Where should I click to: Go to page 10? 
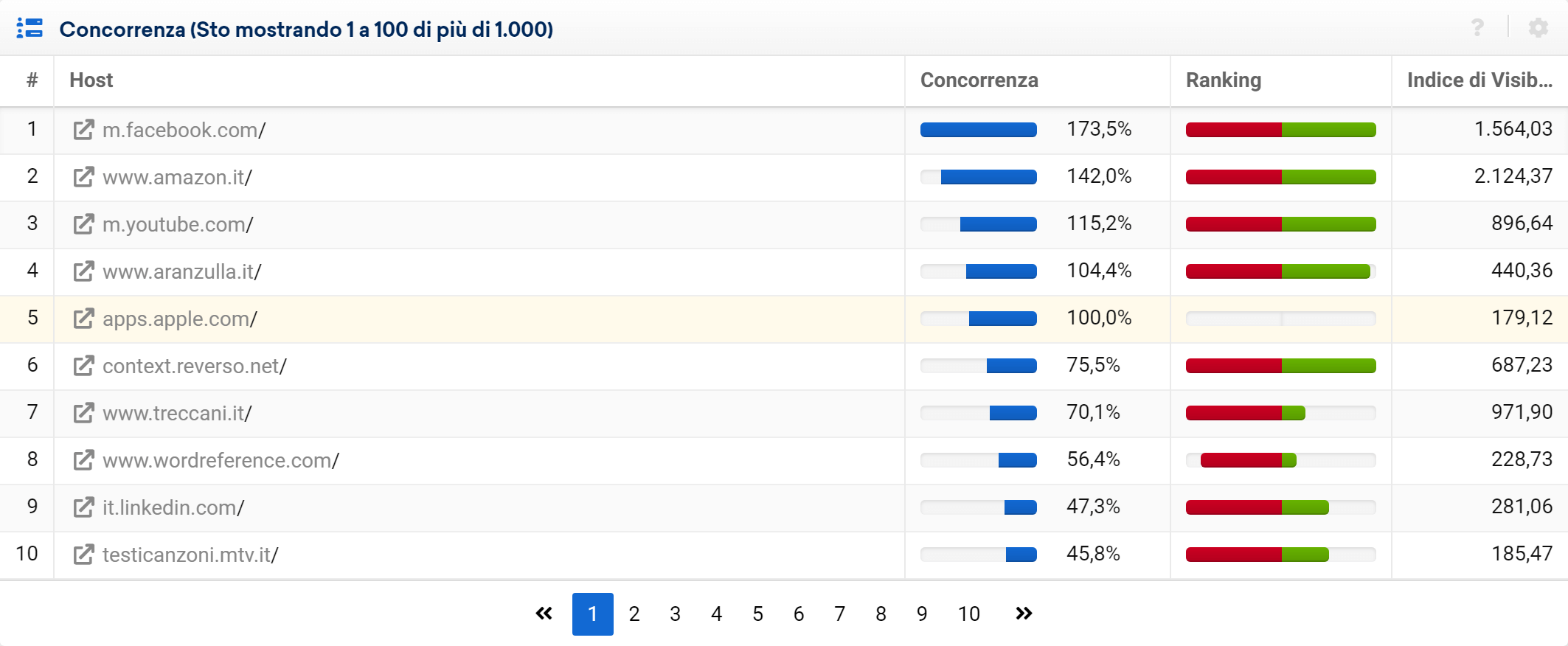pyautogui.click(x=969, y=614)
